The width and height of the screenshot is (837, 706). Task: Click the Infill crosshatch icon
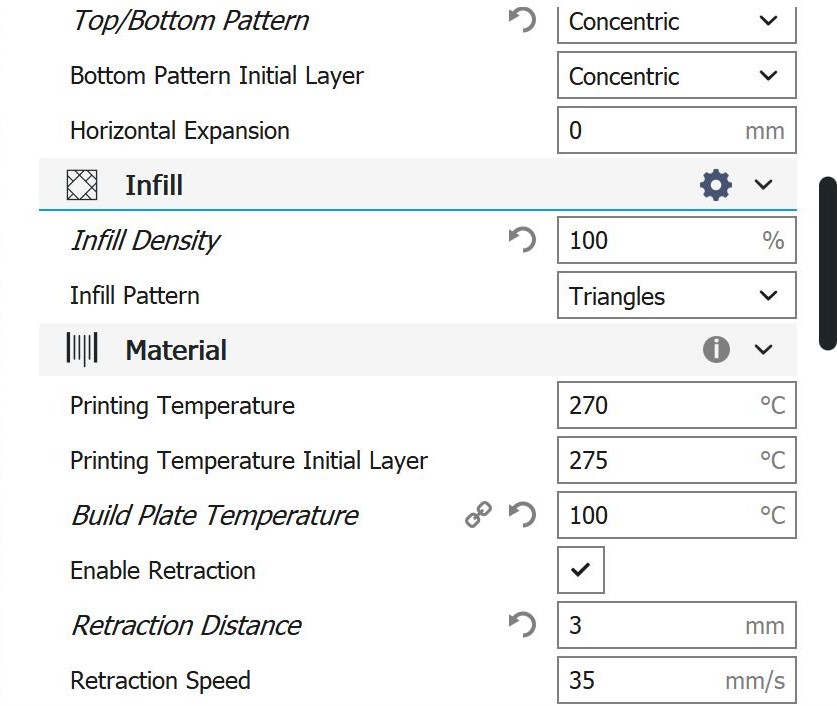[x=82, y=185]
